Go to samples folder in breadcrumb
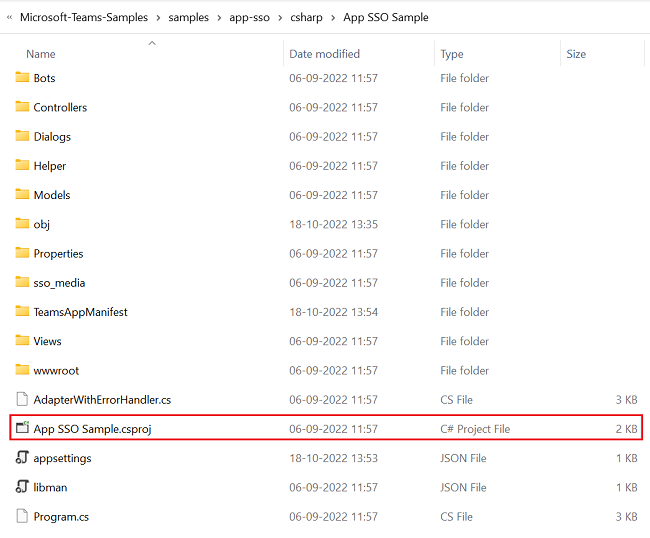The width and height of the screenshot is (650, 538). tap(189, 18)
